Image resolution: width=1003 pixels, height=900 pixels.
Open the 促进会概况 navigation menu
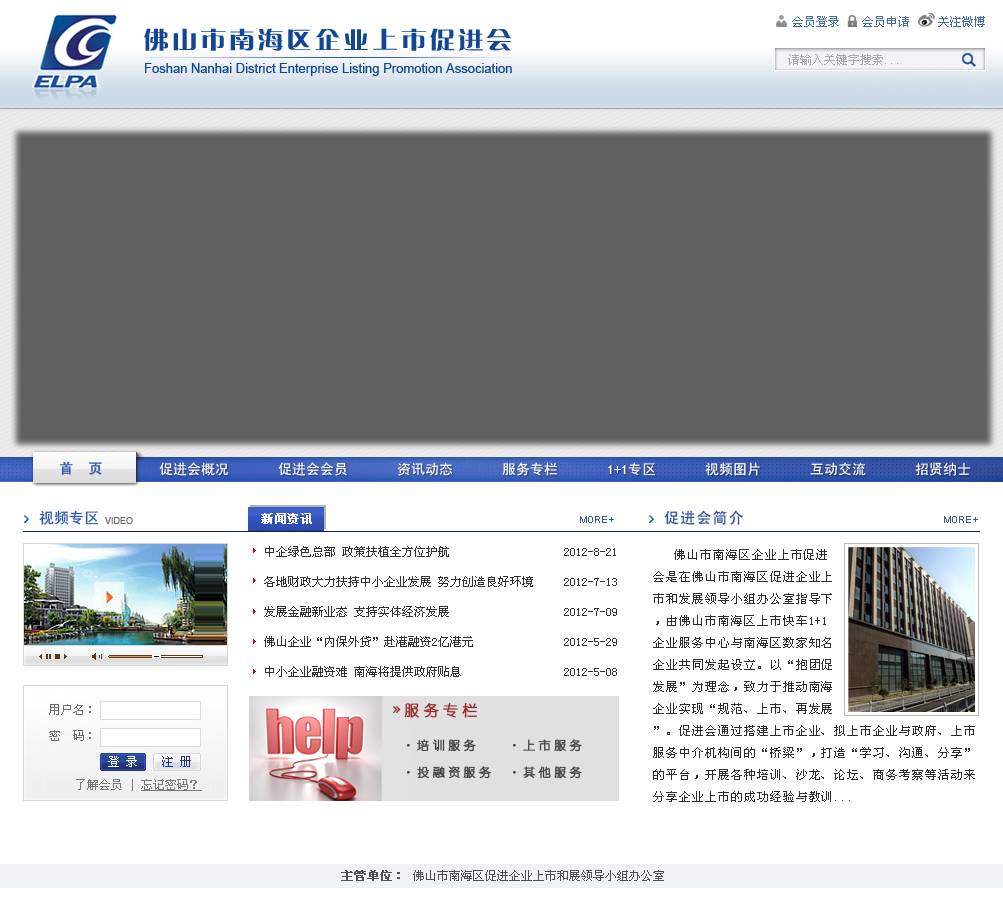[x=194, y=469]
